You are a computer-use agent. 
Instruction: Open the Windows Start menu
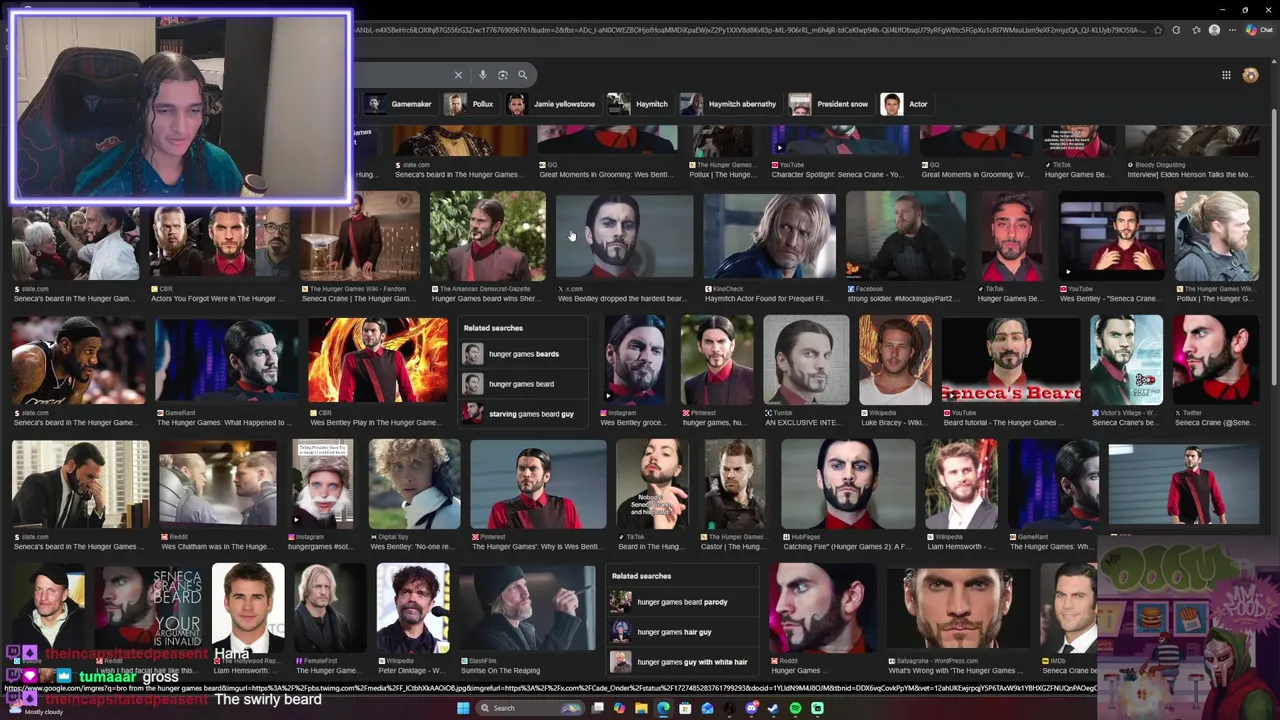(x=463, y=708)
